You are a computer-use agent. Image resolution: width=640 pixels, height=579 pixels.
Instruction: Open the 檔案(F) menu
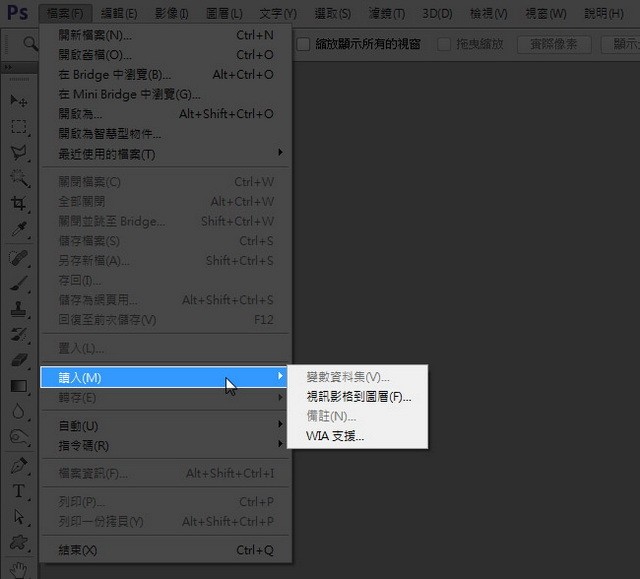coord(65,14)
